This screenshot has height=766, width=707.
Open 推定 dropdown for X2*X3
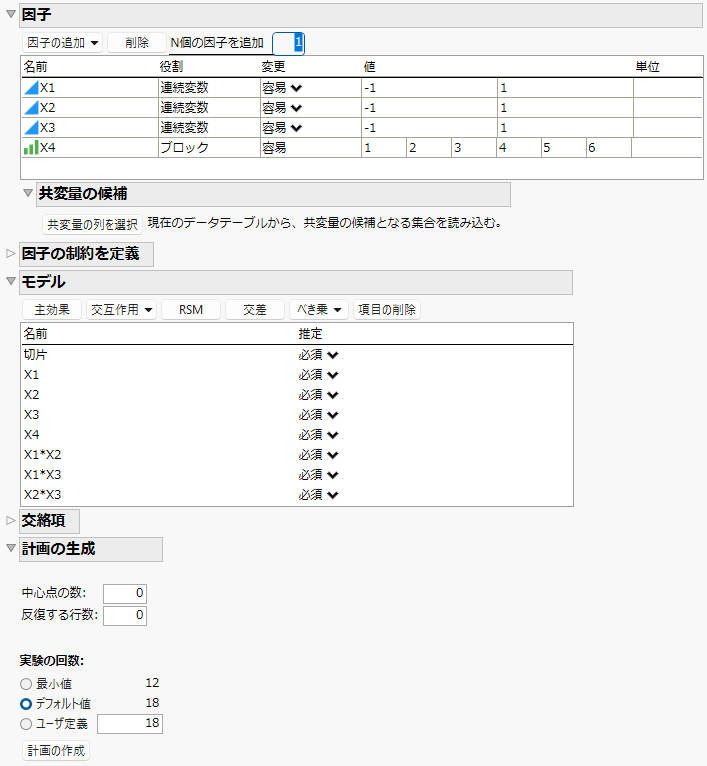pos(333,495)
